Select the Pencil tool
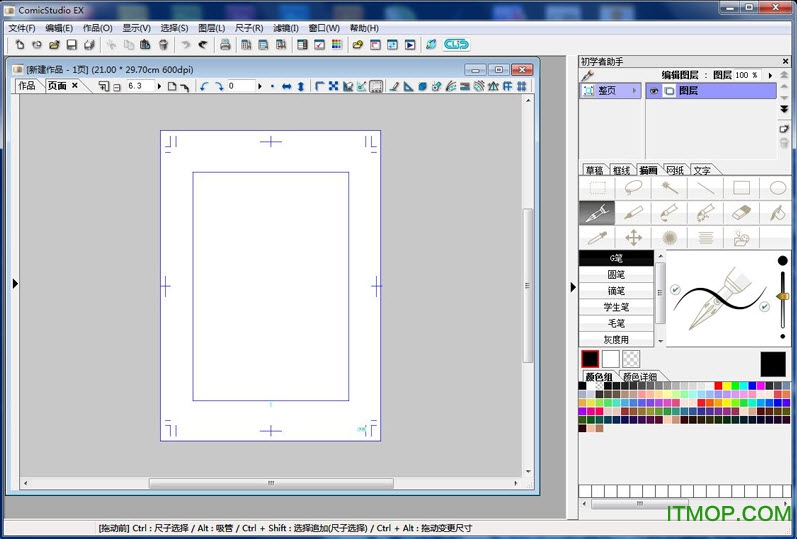The height and width of the screenshot is (539, 797). 633,213
